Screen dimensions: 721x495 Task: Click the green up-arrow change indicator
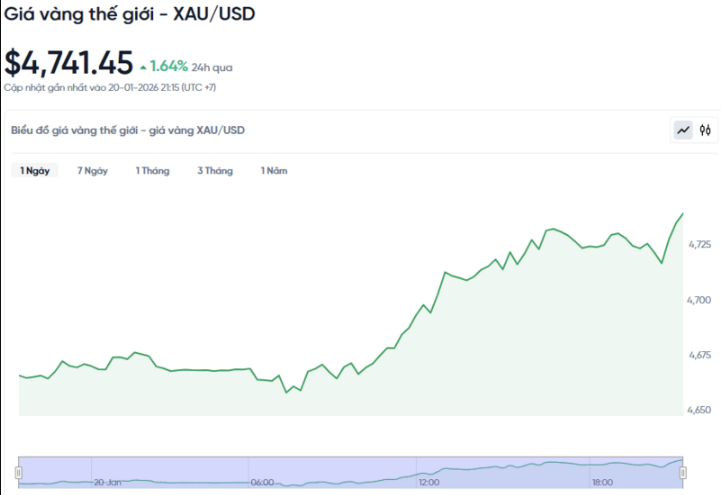143,67
